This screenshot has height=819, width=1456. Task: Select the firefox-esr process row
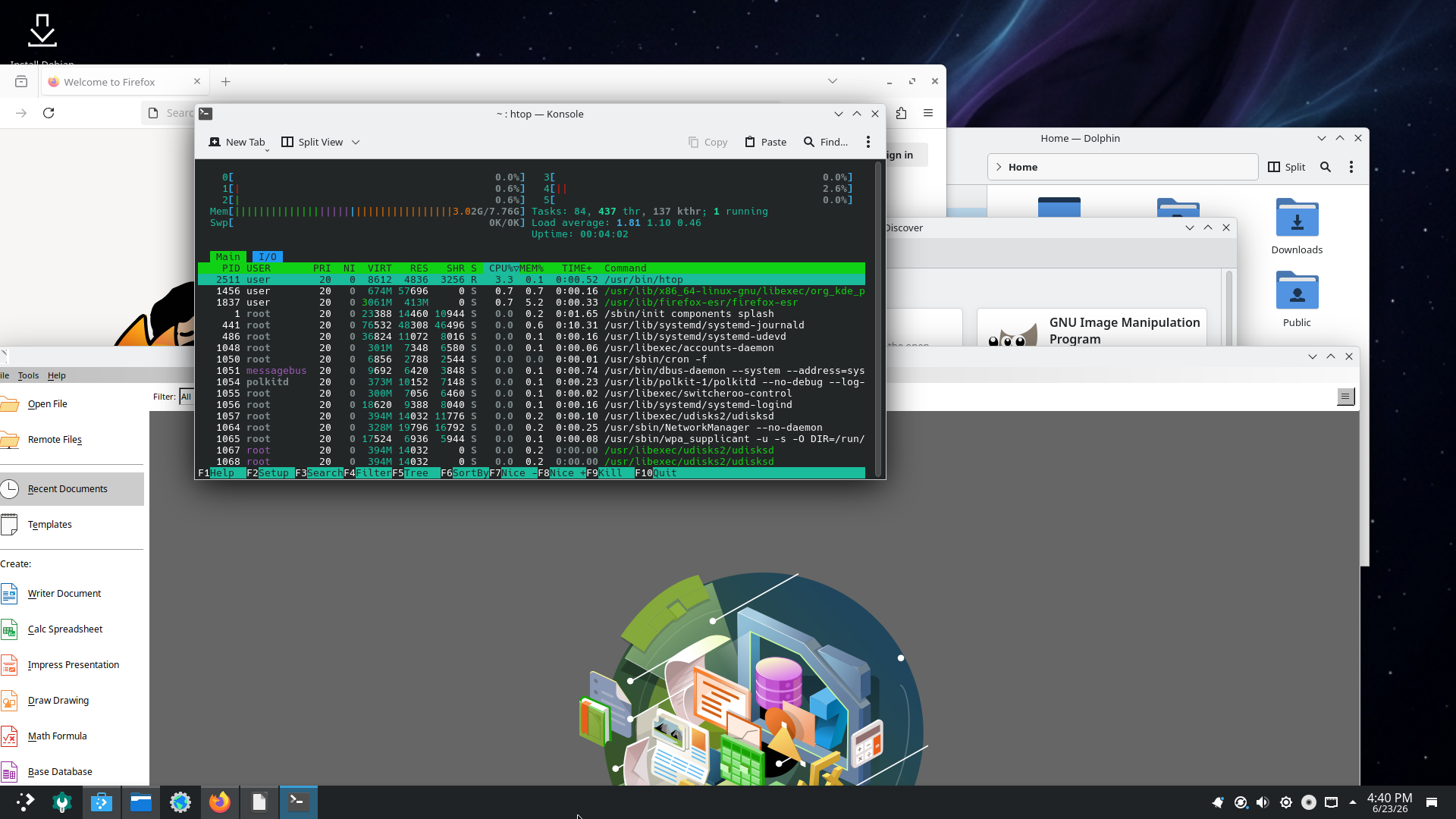tap(531, 303)
